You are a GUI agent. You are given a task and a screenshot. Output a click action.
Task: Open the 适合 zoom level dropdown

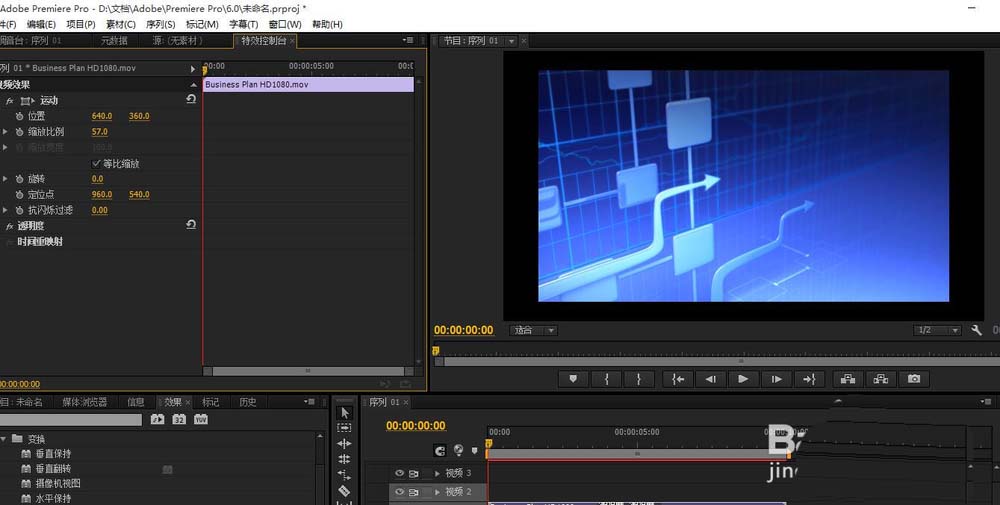coord(534,330)
